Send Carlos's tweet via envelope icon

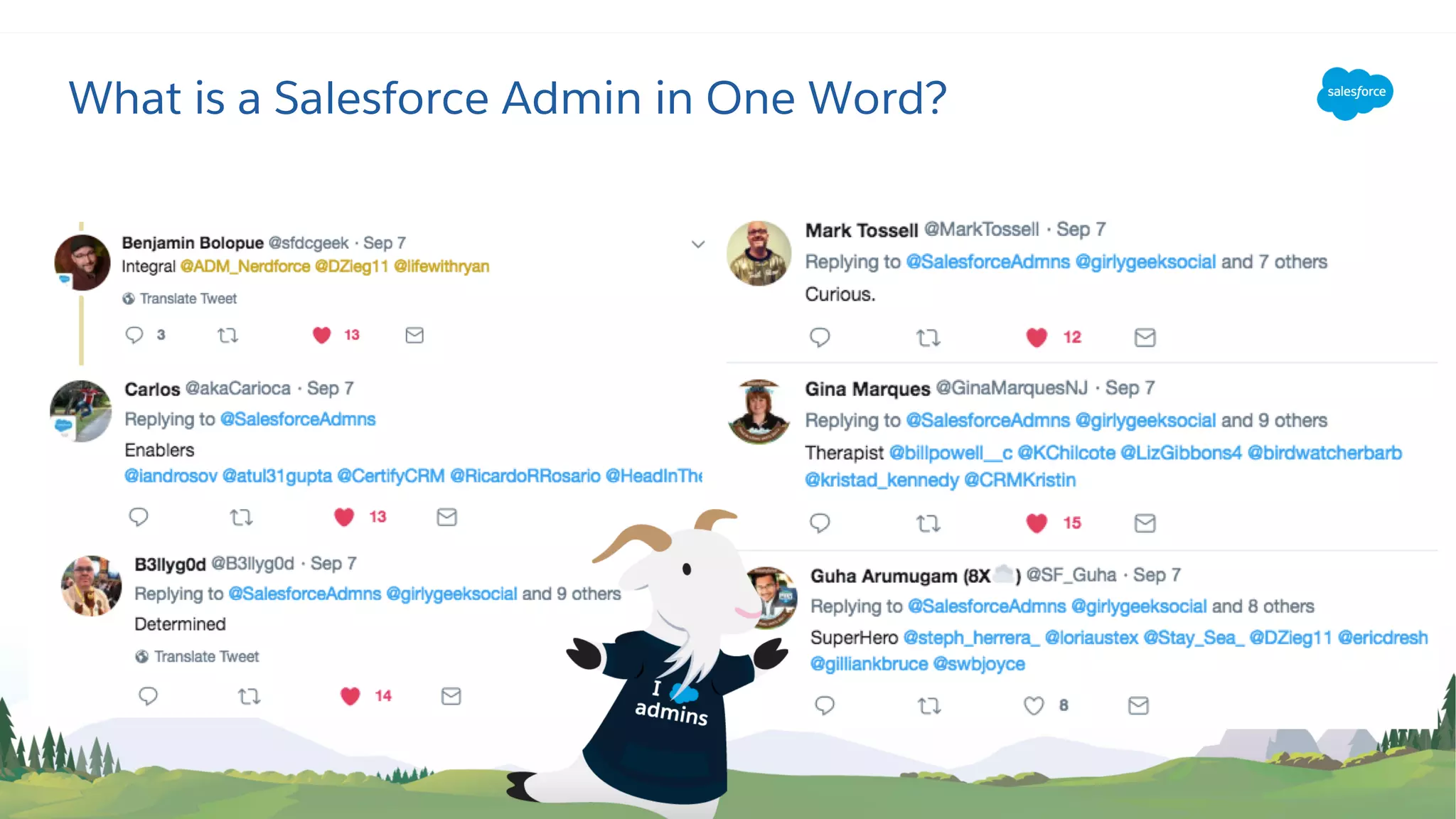tap(446, 517)
